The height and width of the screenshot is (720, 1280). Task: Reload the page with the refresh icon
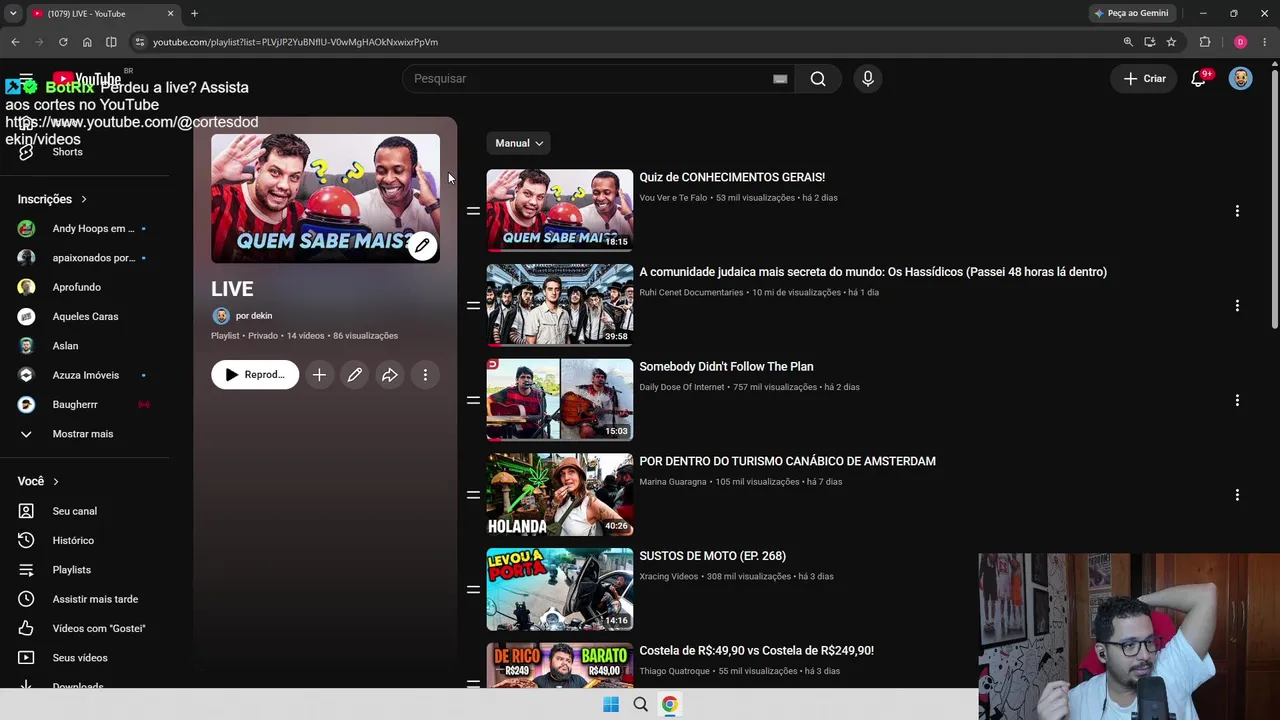pos(63,42)
